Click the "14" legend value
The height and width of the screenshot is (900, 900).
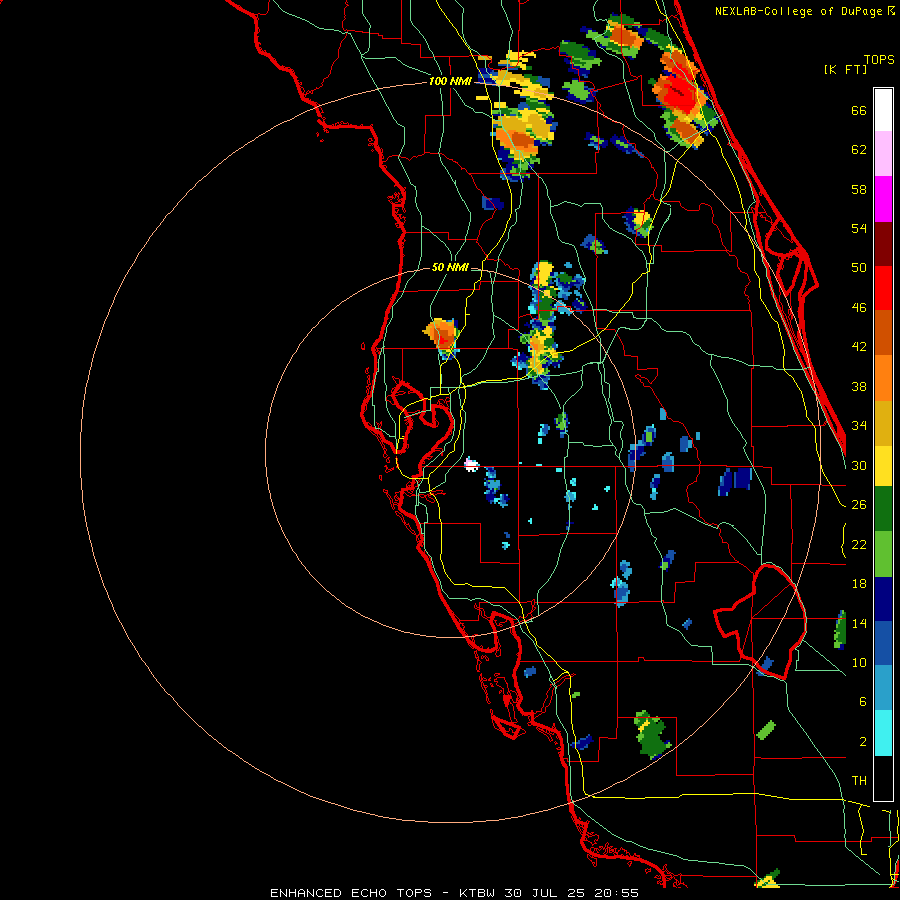[859, 623]
